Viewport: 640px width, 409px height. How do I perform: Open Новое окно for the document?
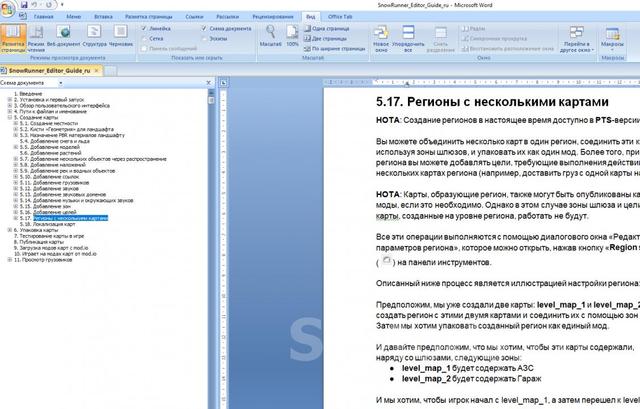click(x=381, y=38)
